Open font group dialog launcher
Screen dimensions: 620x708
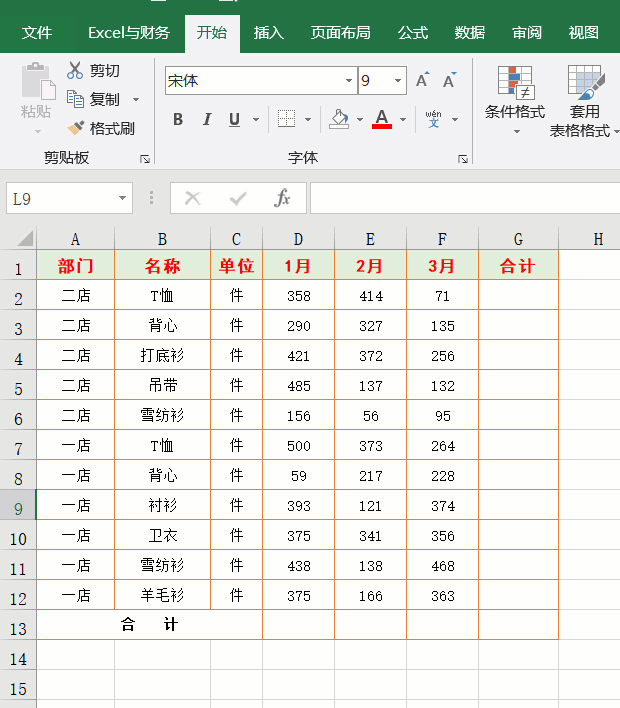[x=463, y=159]
